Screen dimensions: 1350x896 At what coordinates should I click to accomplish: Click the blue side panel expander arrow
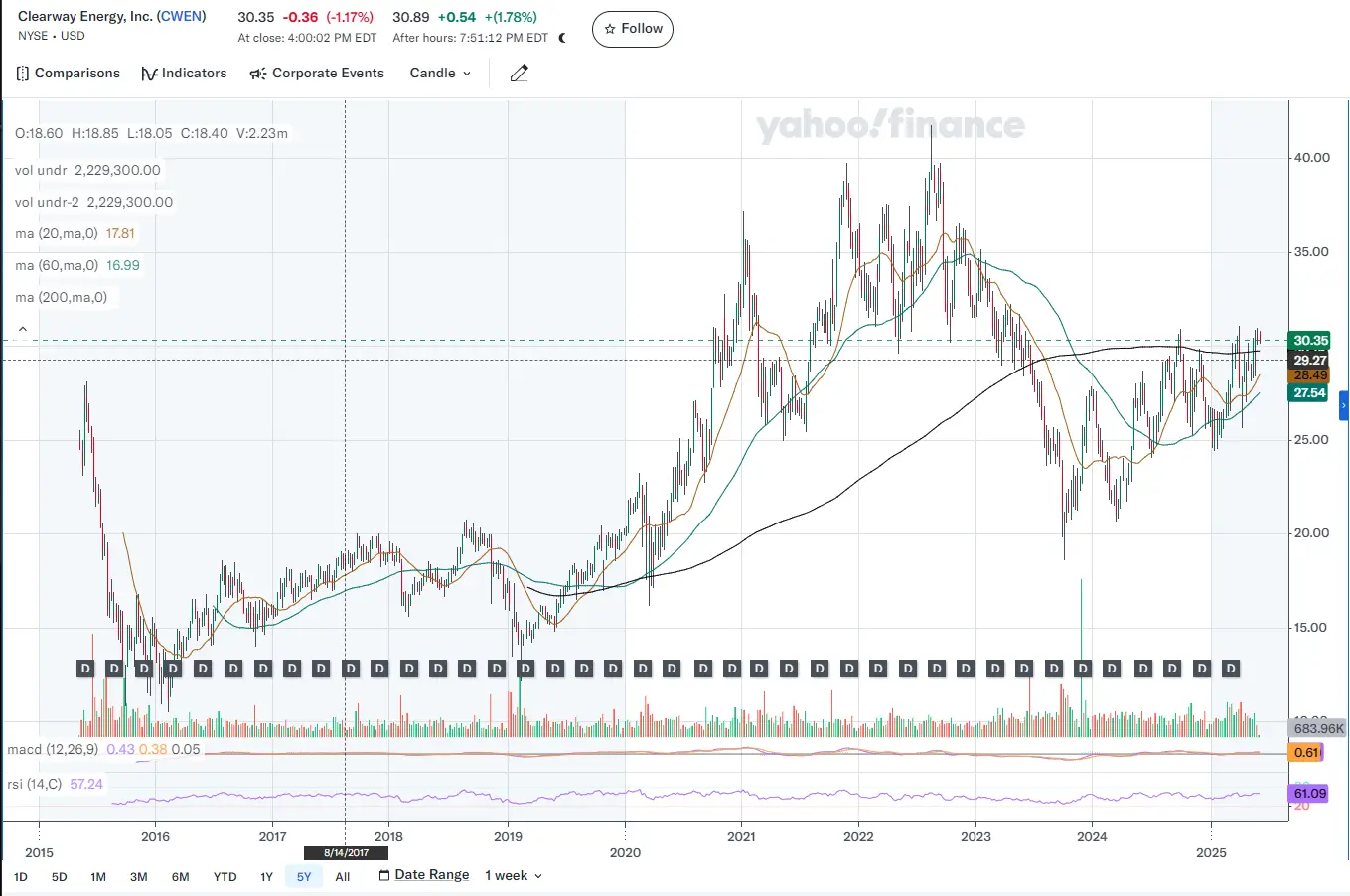(1344, 406)
